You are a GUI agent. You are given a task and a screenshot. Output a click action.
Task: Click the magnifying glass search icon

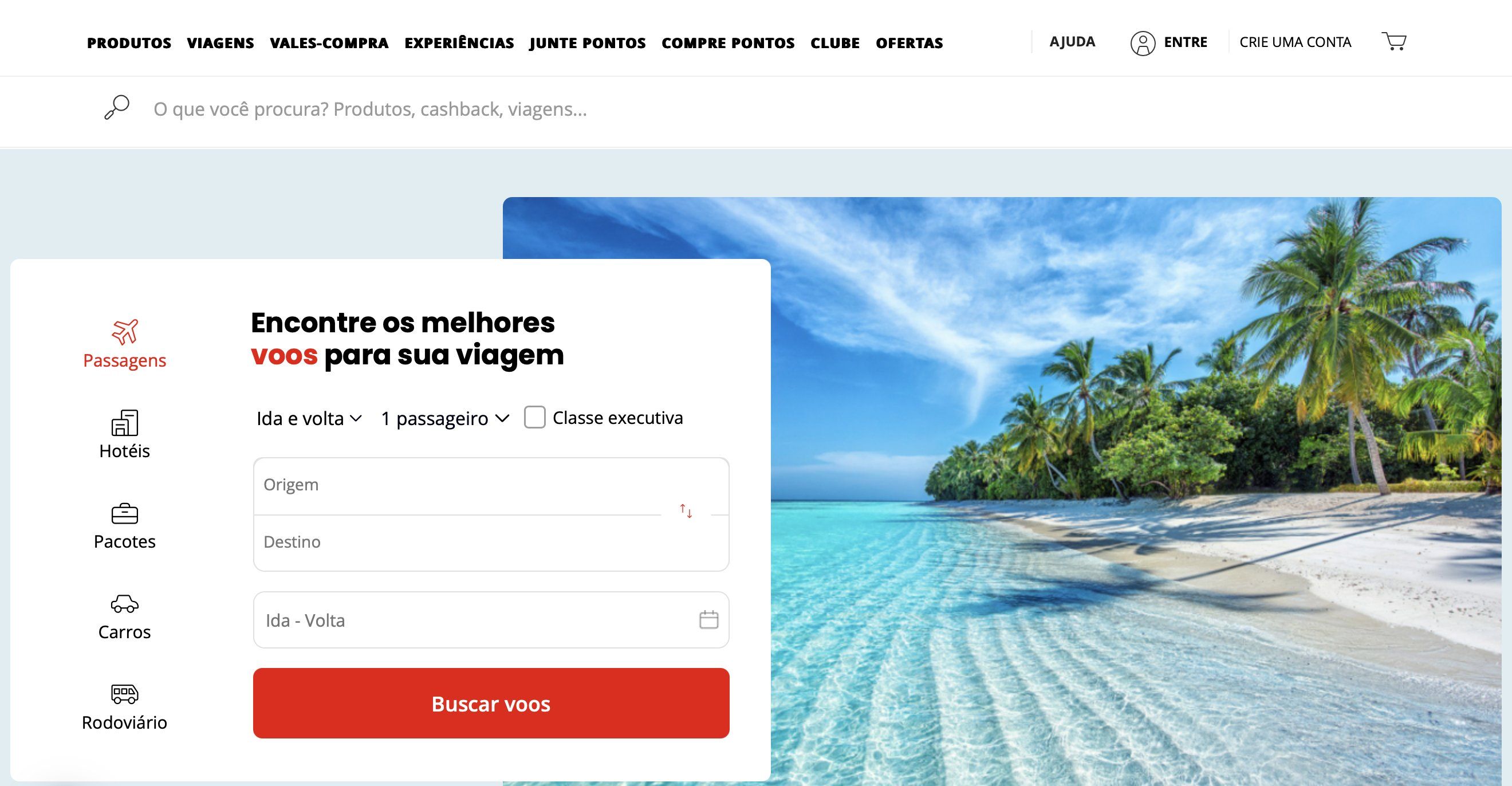(x=117, y=108)
